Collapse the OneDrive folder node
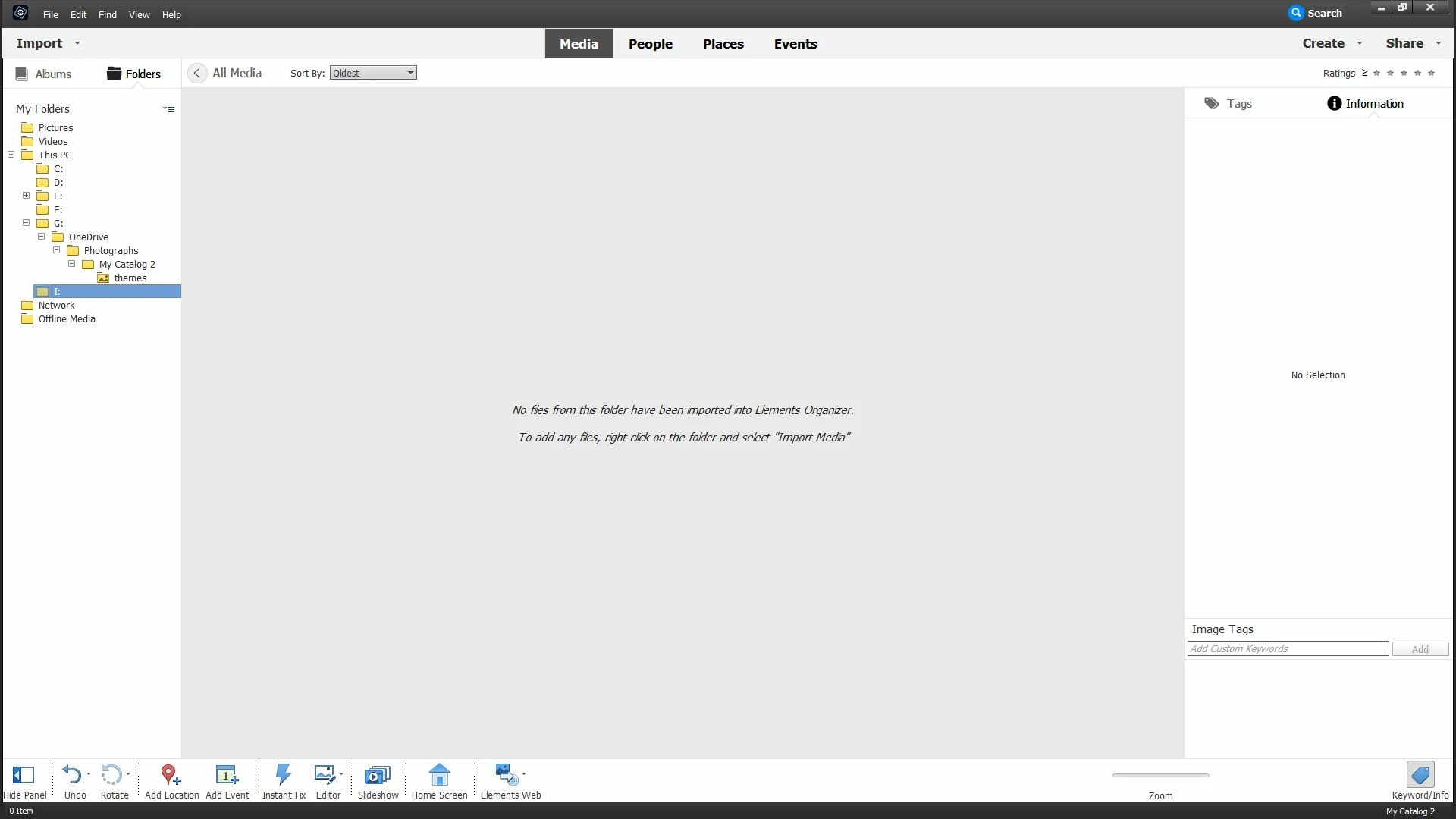 point(42,237)
